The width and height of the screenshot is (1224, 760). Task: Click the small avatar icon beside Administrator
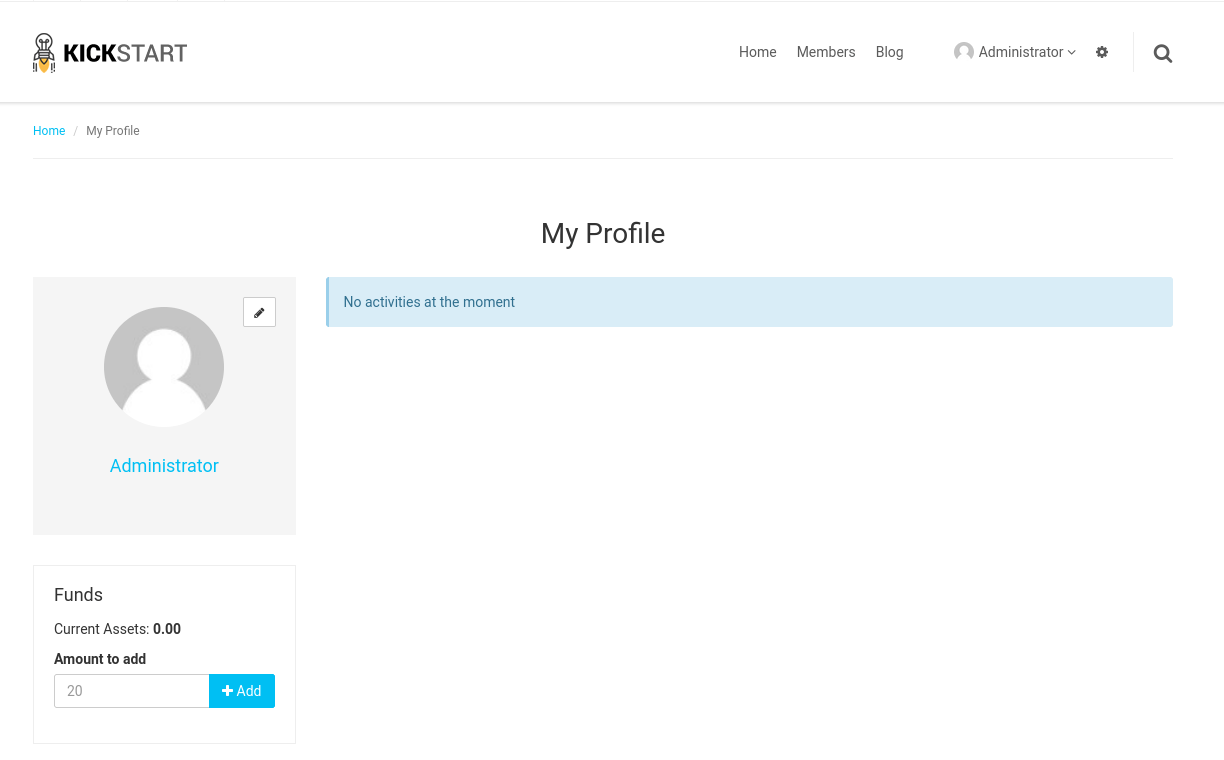click(964, 52)
